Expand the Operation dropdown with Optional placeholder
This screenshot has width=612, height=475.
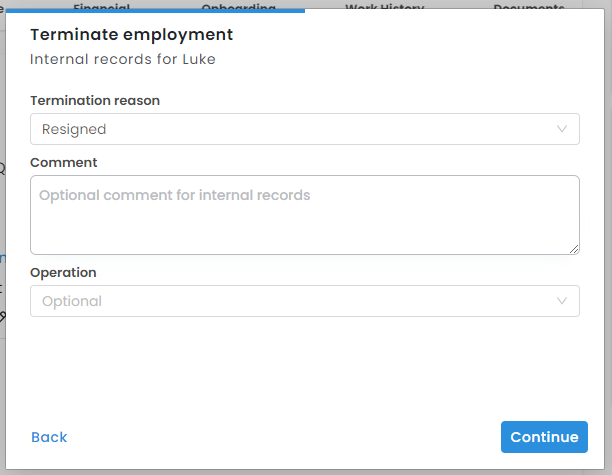click(304, 301)
